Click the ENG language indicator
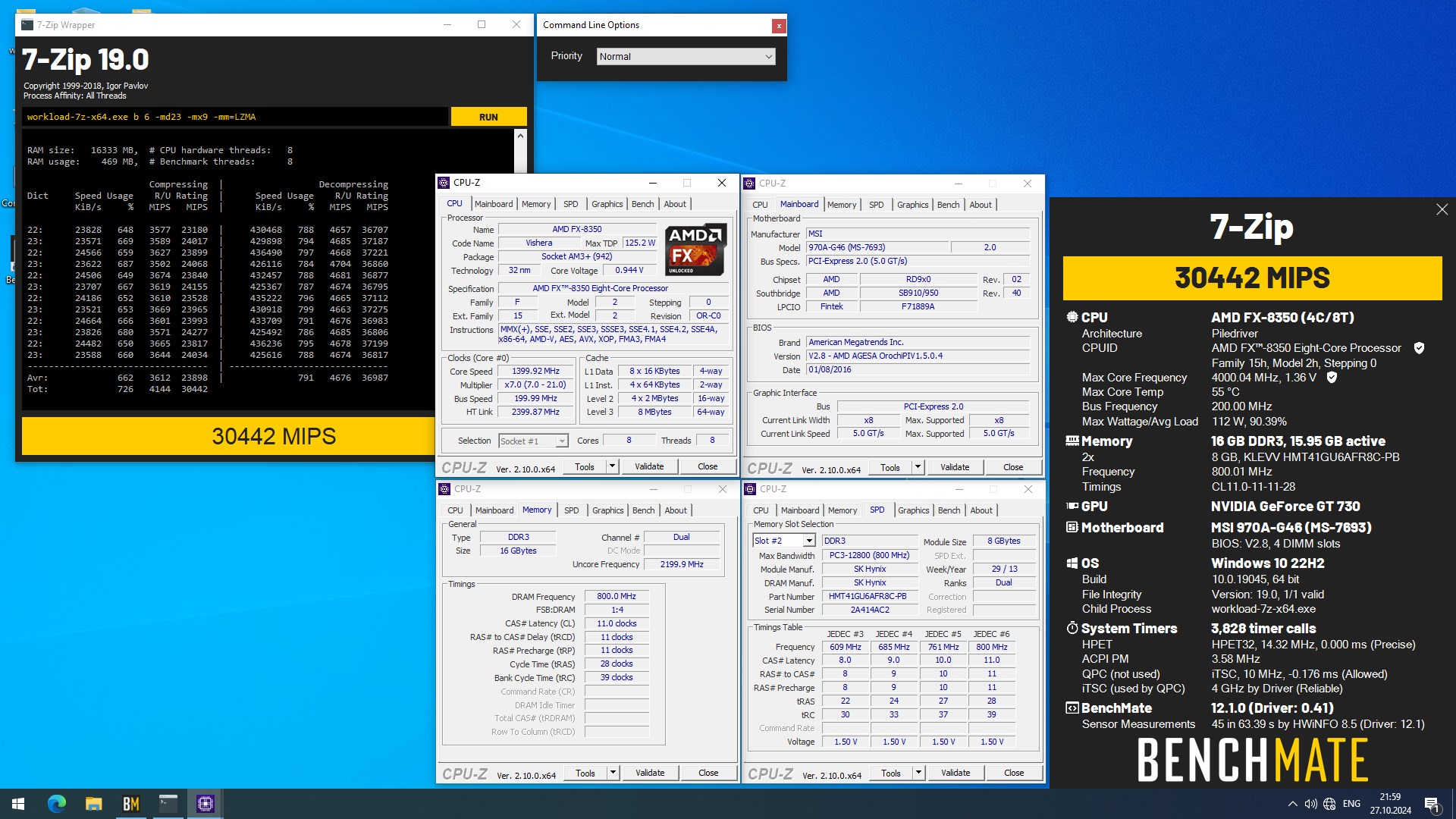Viewport: 1456px width, 819px height. [x=1351, y=804]
